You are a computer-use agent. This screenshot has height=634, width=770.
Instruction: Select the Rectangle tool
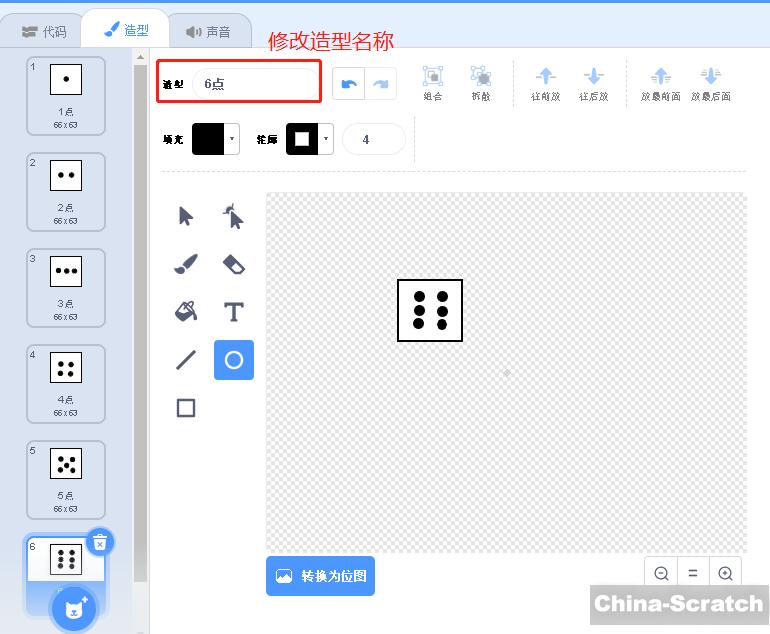186,408
